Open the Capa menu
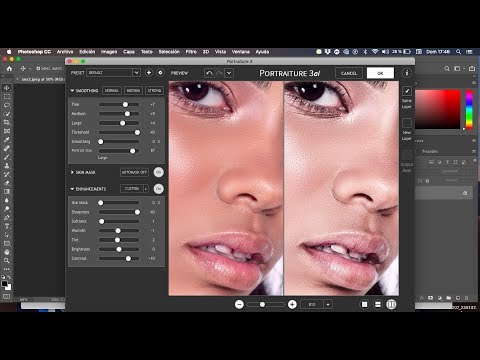Image resolution: width=480 pixels, height=360 pixels. tap(129, 52)
